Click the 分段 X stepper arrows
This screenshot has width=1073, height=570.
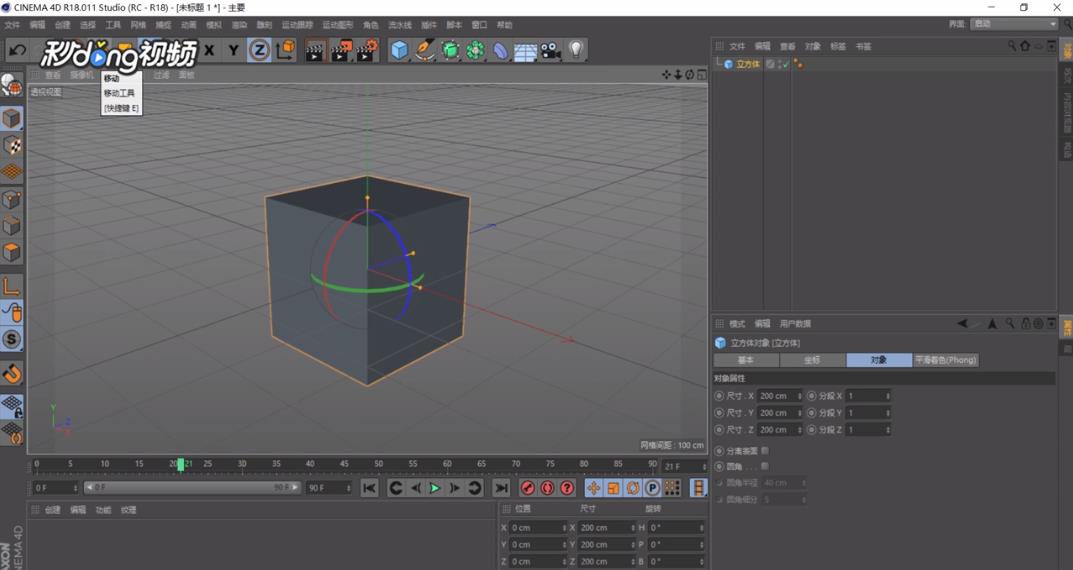point(888,396)
